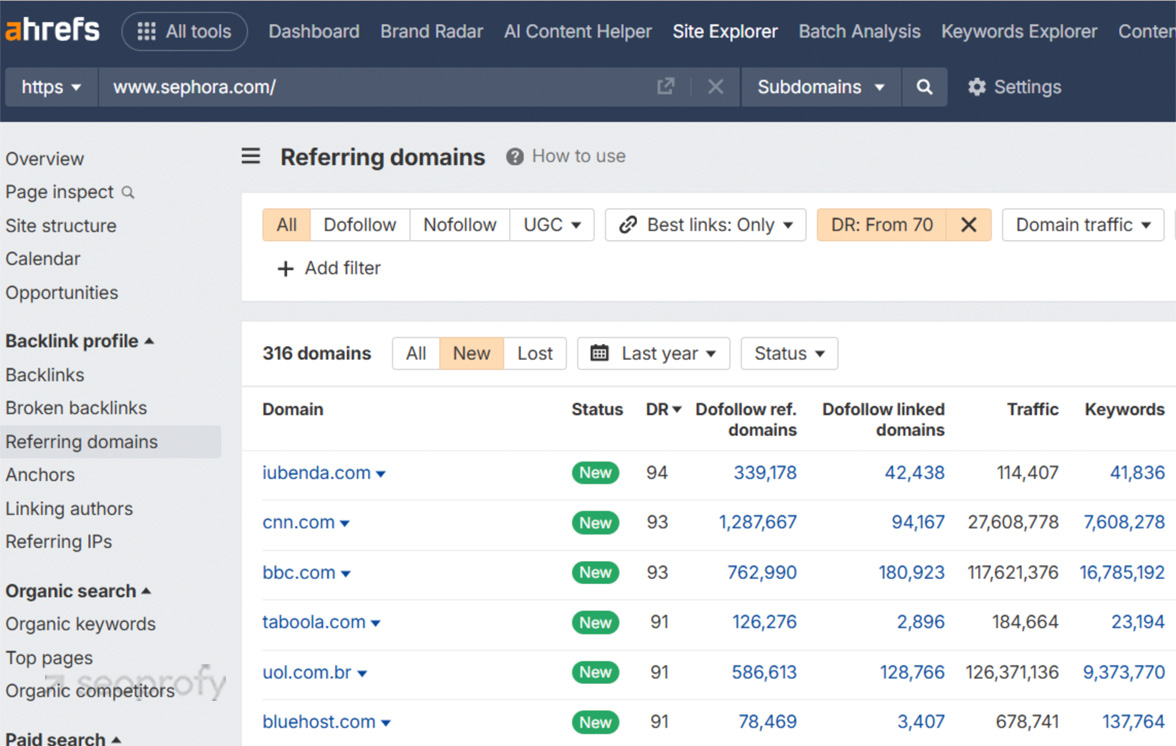1176x746 pixels.
Task: Open Domain traffic filter dropdown
Action: click(1083, 225)
